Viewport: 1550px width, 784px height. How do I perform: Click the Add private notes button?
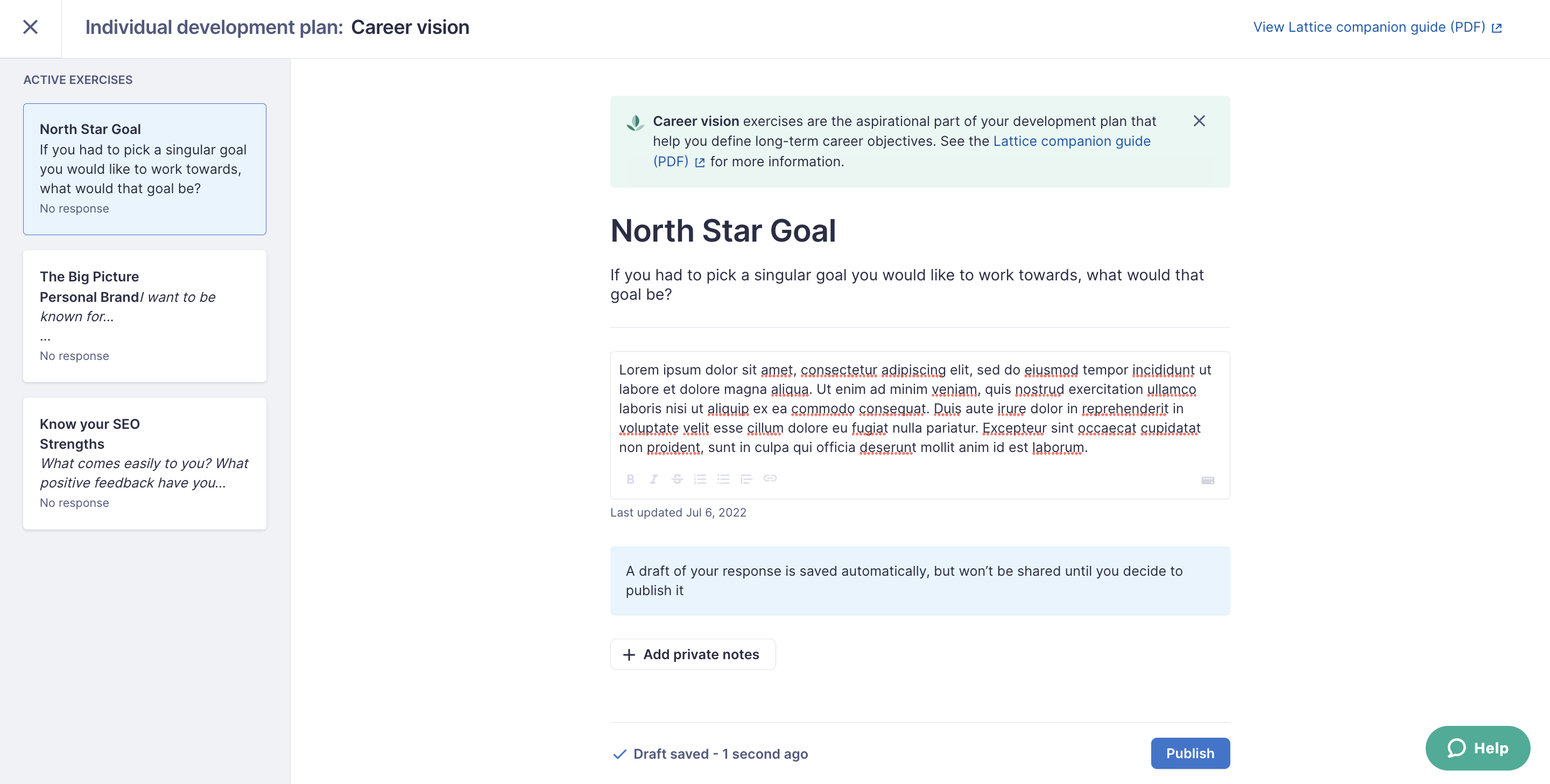pyautogui.click(x=693, y=654)
